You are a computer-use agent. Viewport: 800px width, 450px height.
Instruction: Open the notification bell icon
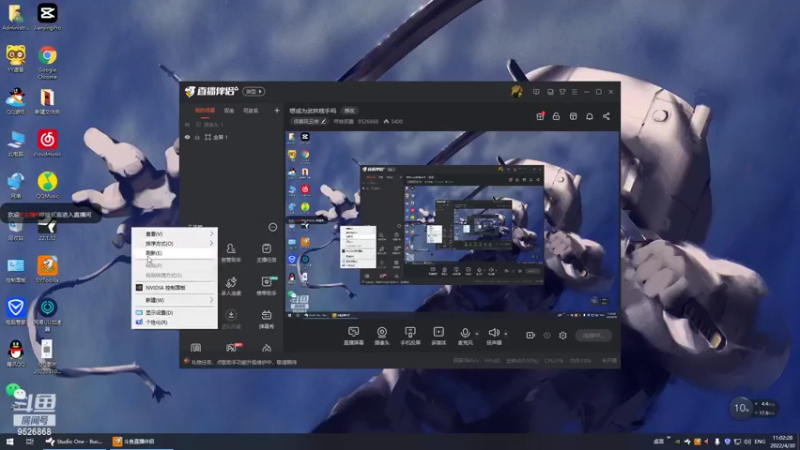(589, 116)
